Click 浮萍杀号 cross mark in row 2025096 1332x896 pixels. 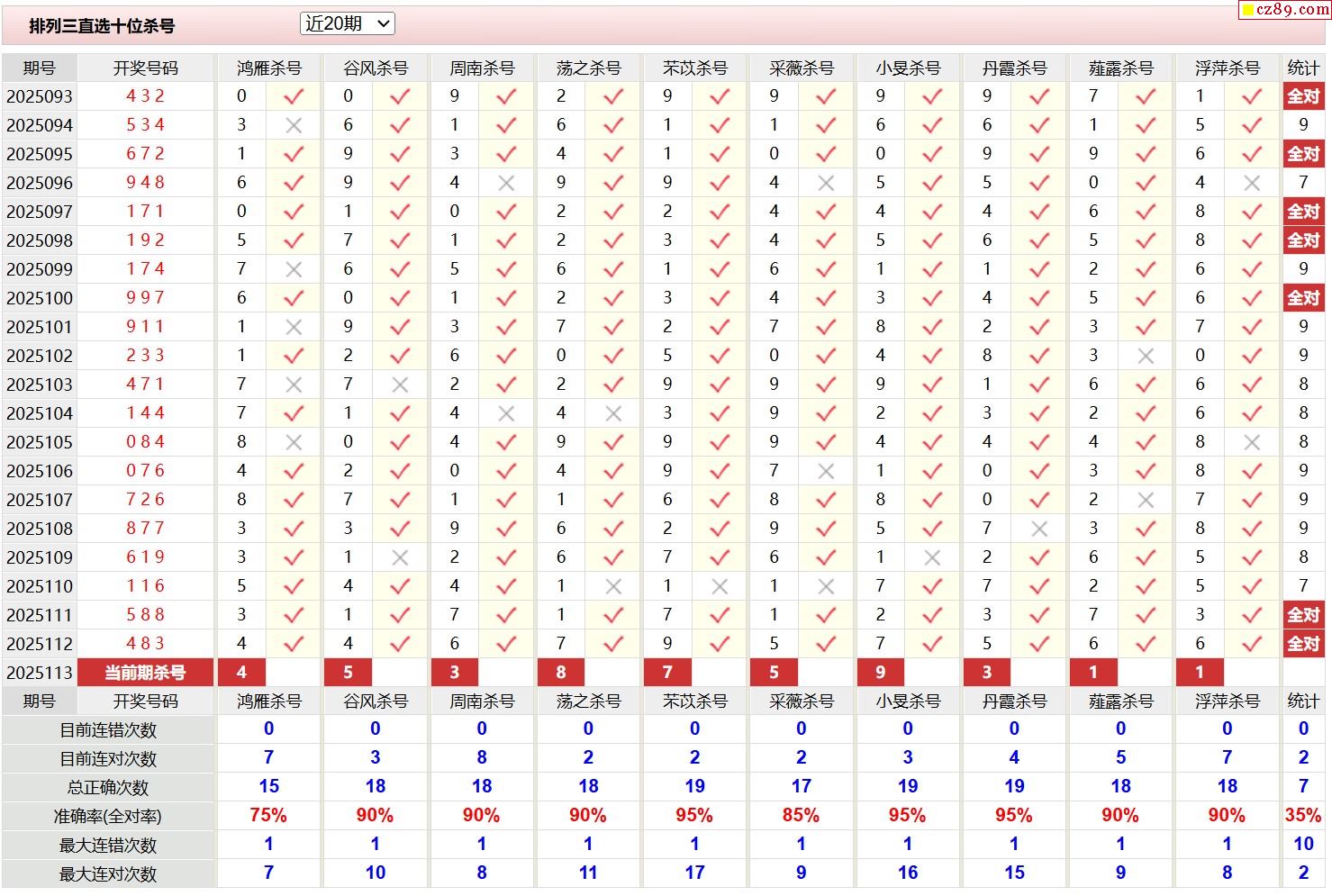pos(1252,184)
